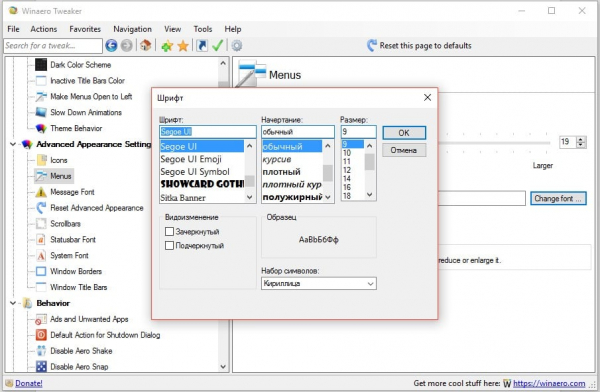Open the Tools menu

coord(202,29)
